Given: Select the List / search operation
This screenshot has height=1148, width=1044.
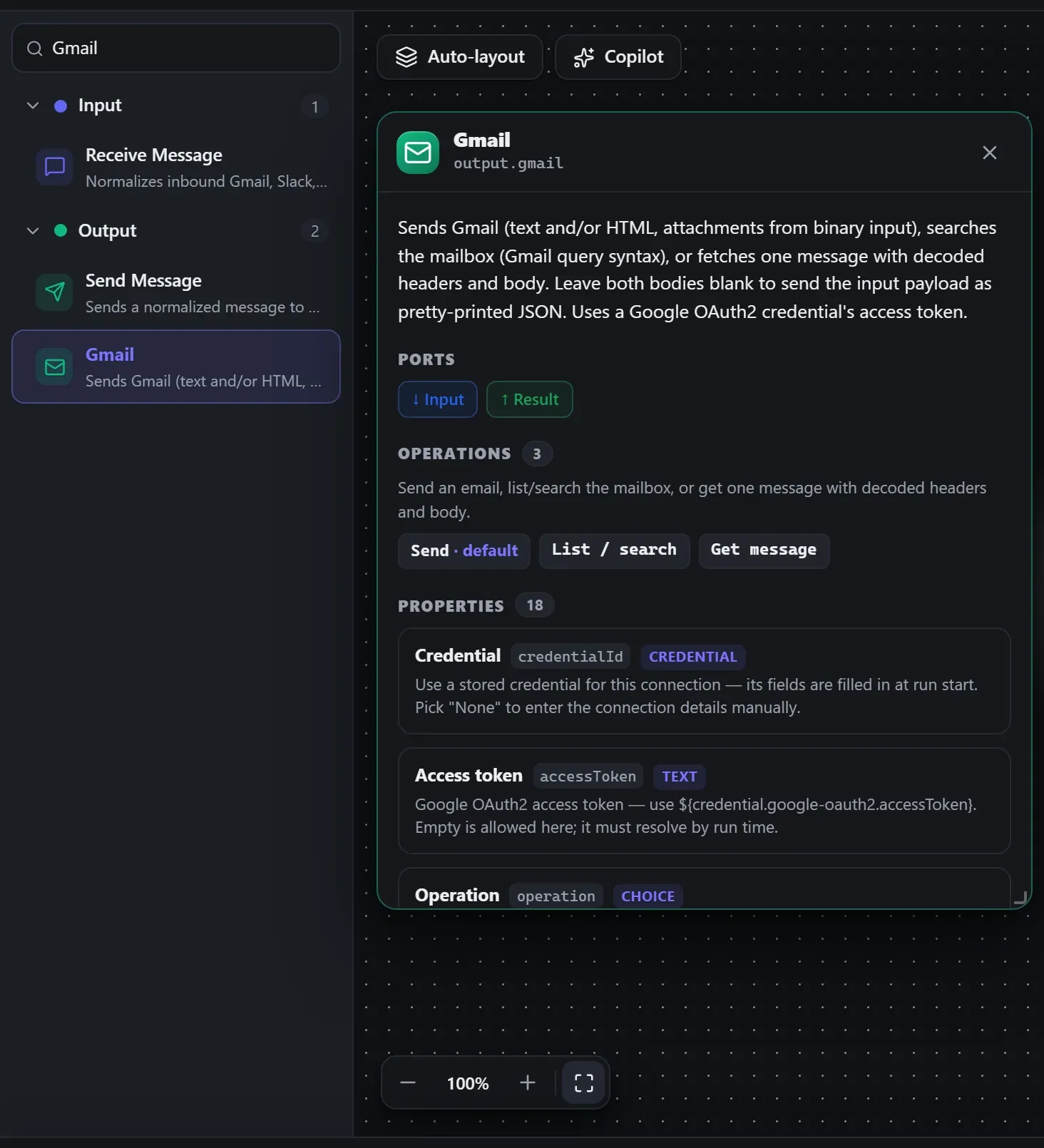Looking at the screenshot, I should coord(614,550).
